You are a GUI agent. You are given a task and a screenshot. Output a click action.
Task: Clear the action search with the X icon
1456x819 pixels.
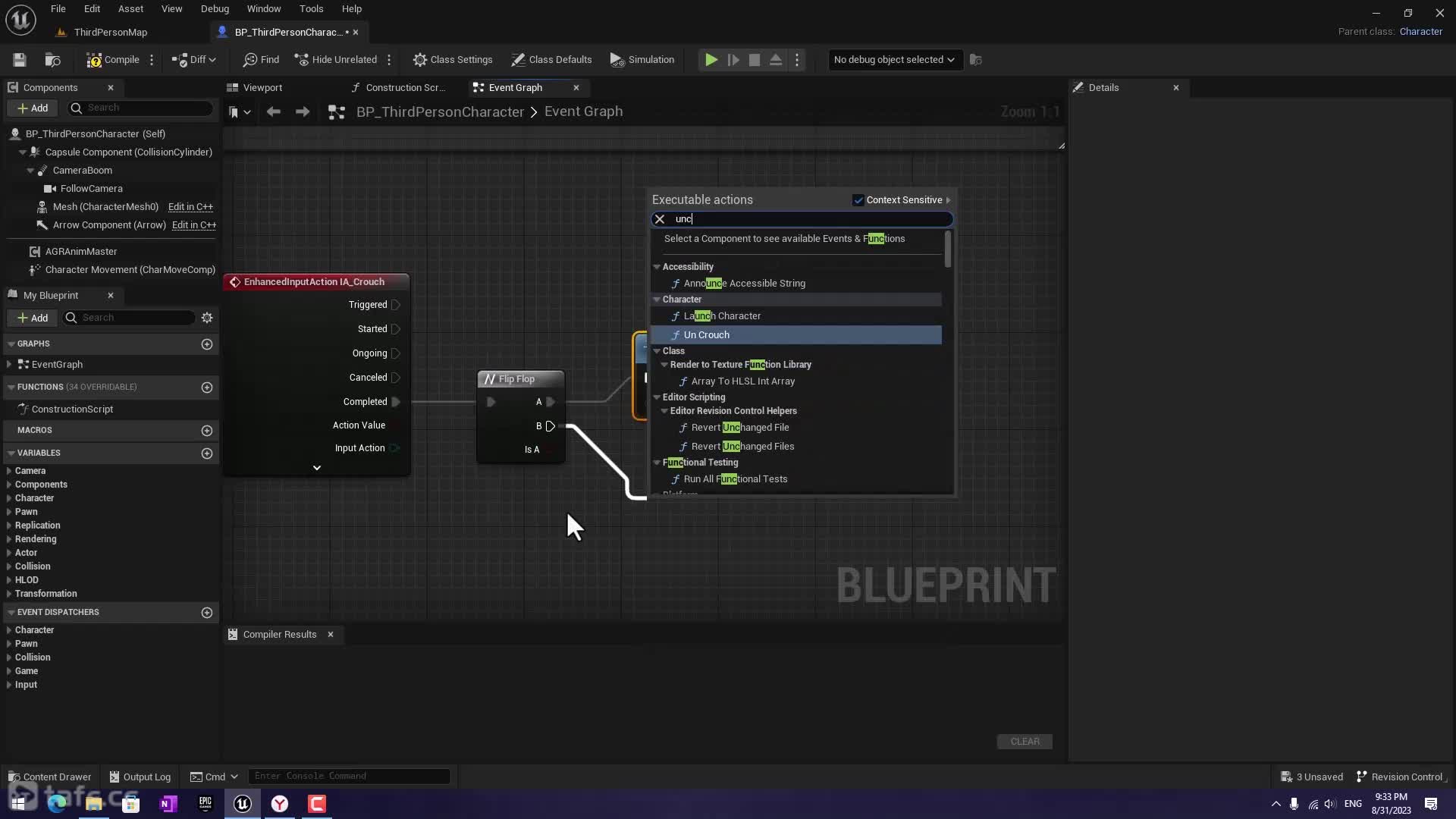(660, 219)
